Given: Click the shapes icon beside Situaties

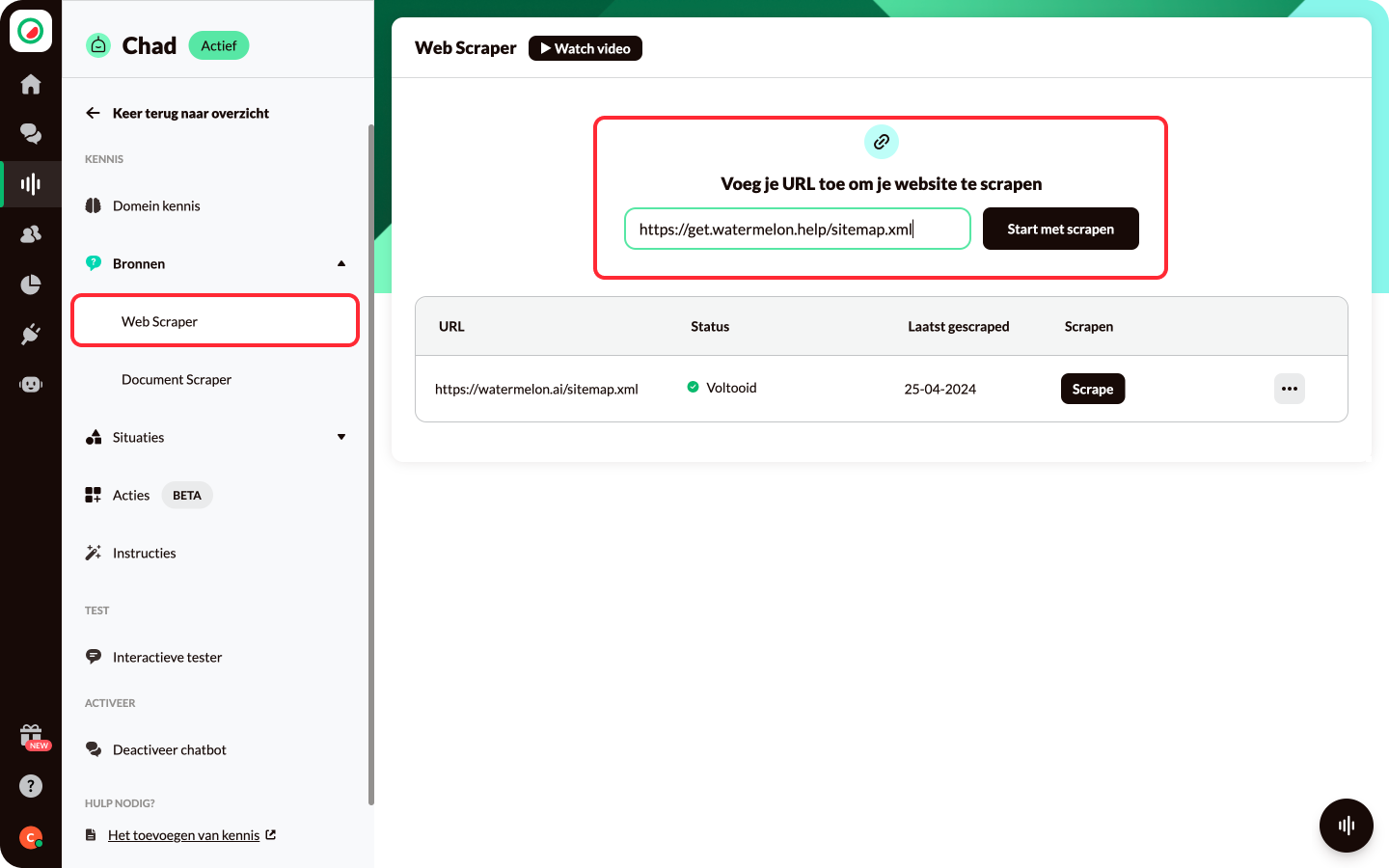Looking at the screenshot, I should click(x=94, y=437).
